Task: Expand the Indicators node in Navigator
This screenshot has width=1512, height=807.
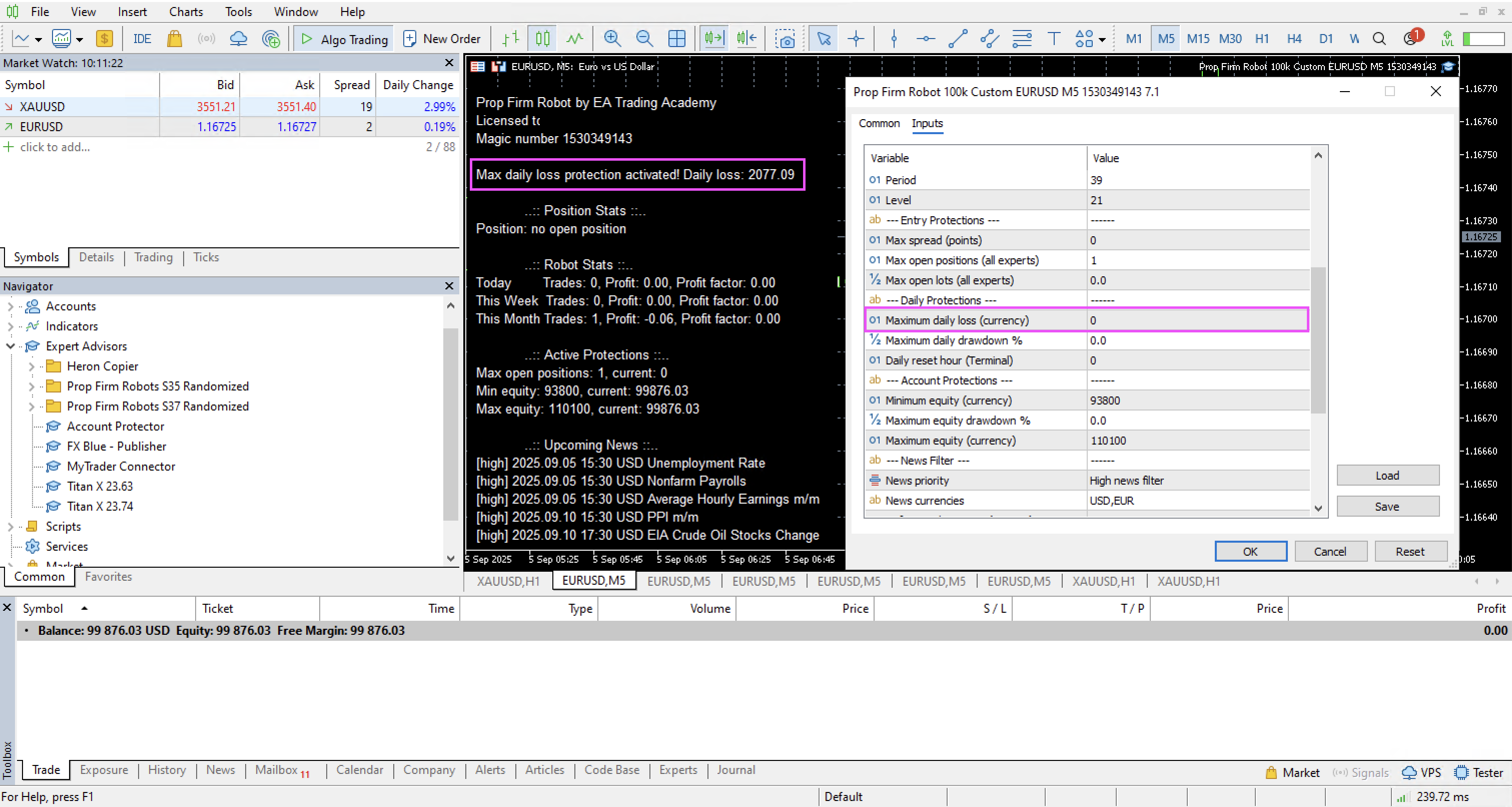Action: point(10,326)
